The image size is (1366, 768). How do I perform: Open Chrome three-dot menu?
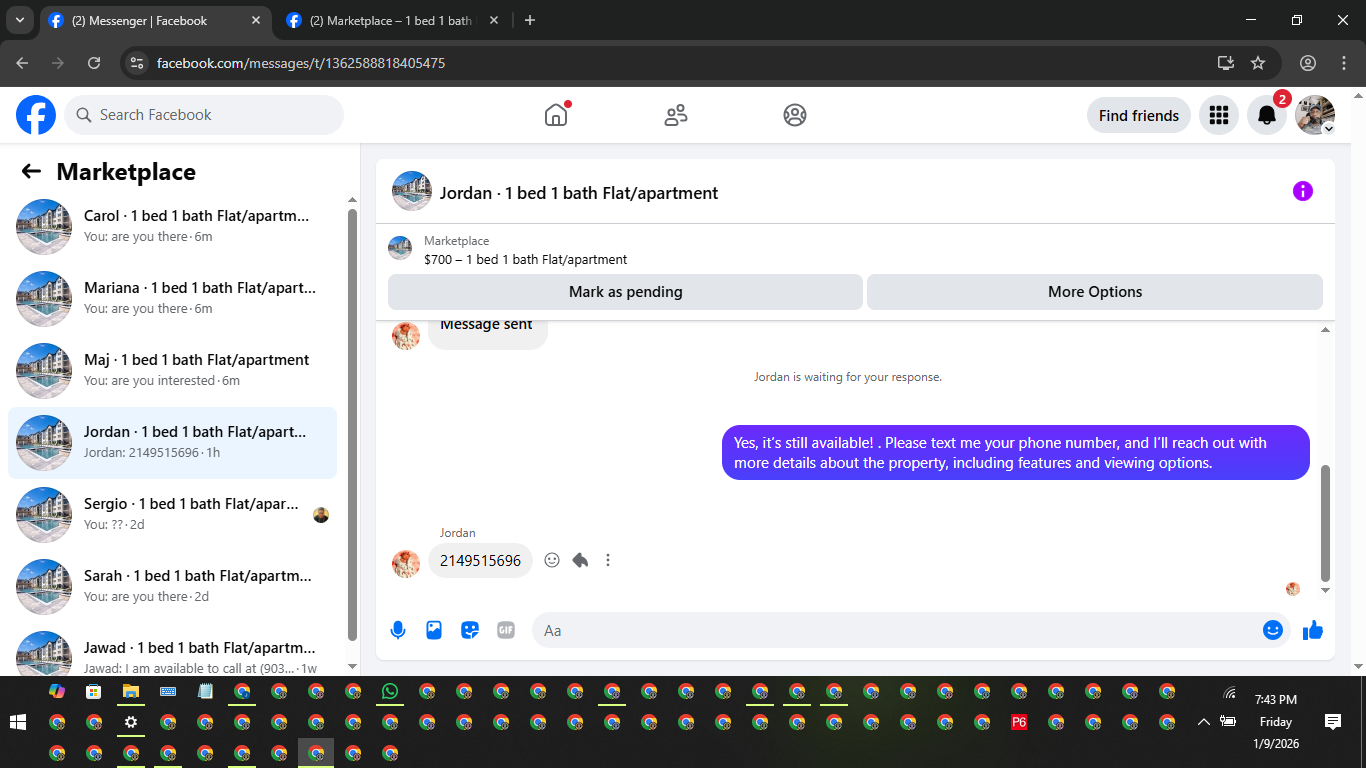(1344, 63)
